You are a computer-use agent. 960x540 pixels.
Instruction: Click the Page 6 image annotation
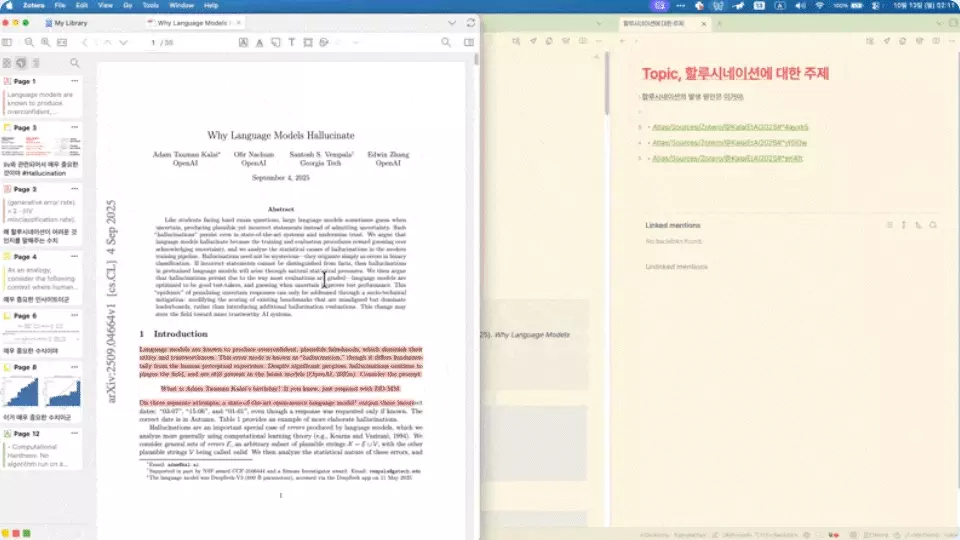41,333
